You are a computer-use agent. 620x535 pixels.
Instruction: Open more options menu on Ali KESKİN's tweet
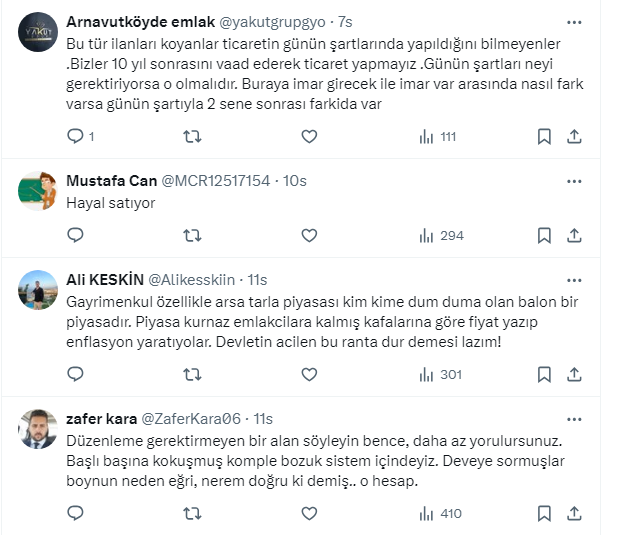click(x=573, y=279)
